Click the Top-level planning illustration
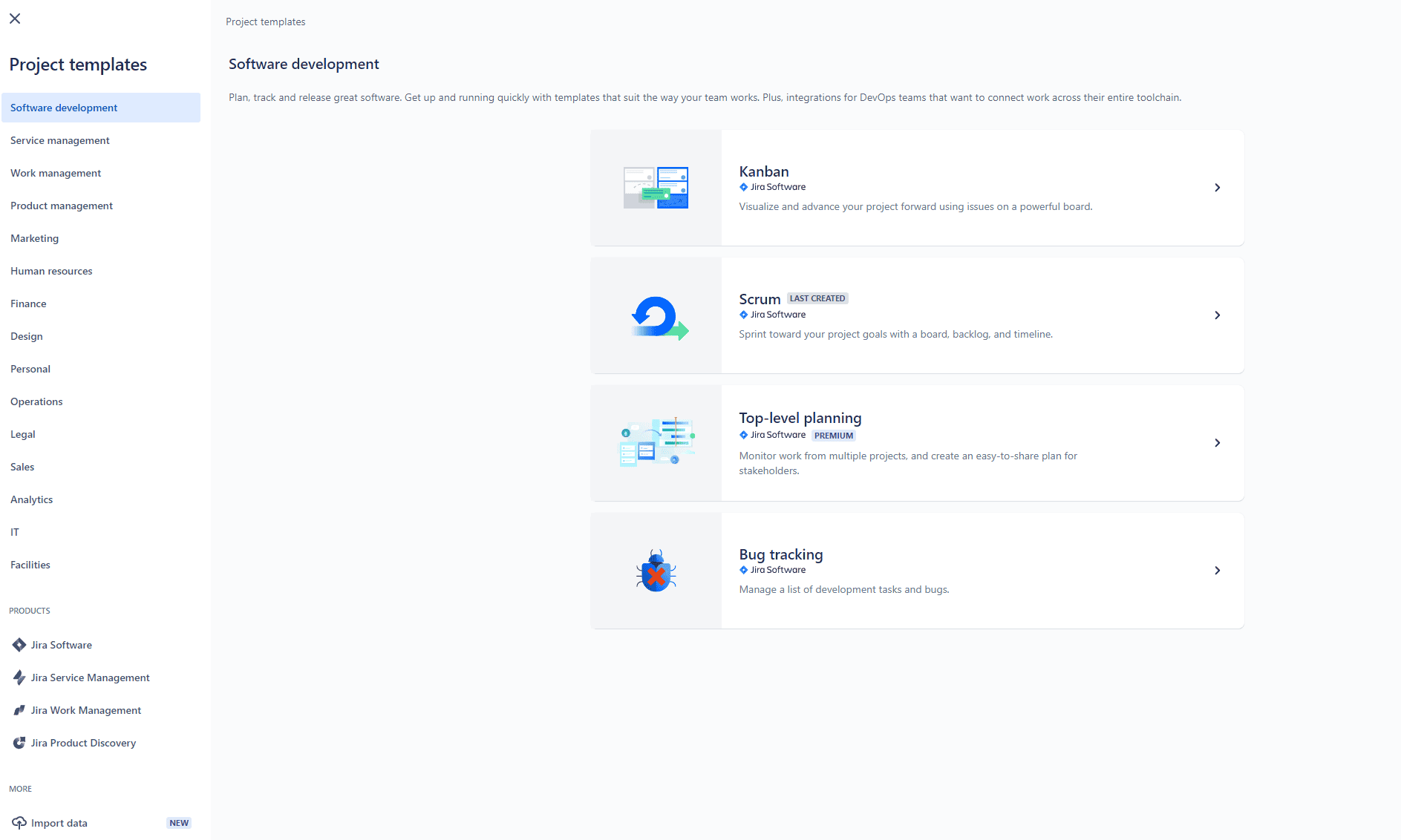Screen dimensions: 1401x840 (657, 442)
